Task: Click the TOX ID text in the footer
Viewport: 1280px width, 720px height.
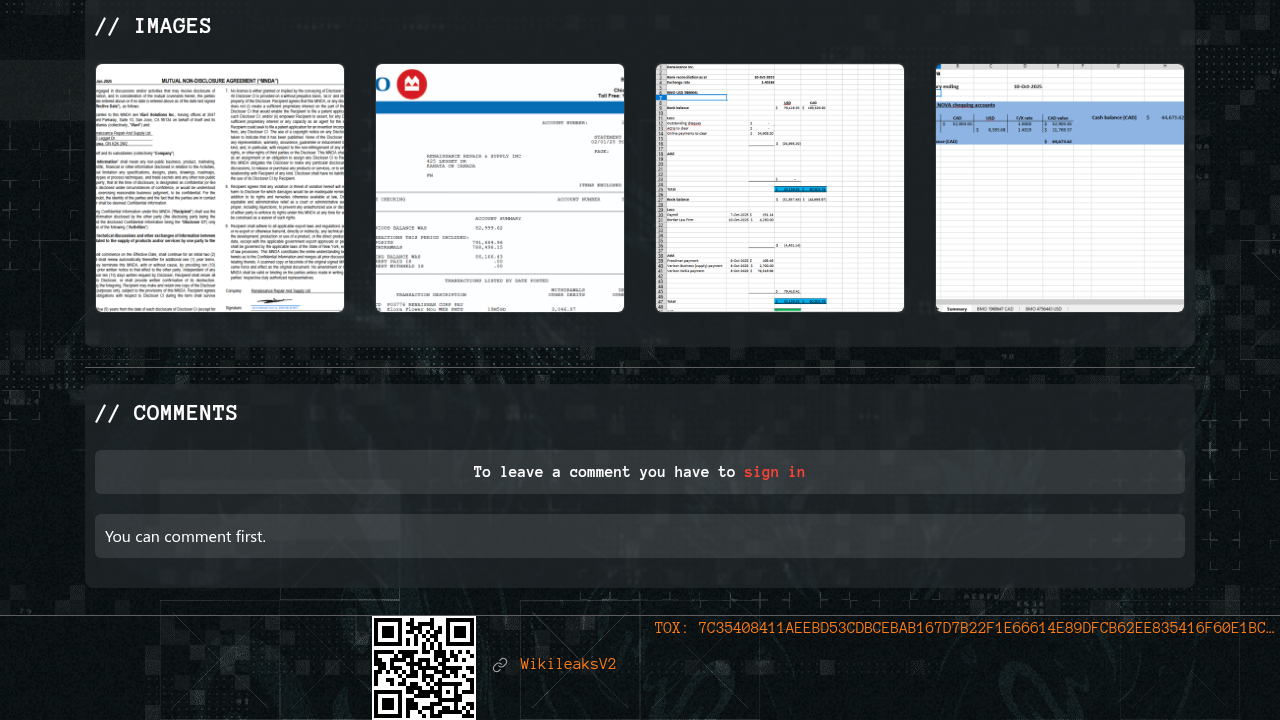Action: [964, 628]
